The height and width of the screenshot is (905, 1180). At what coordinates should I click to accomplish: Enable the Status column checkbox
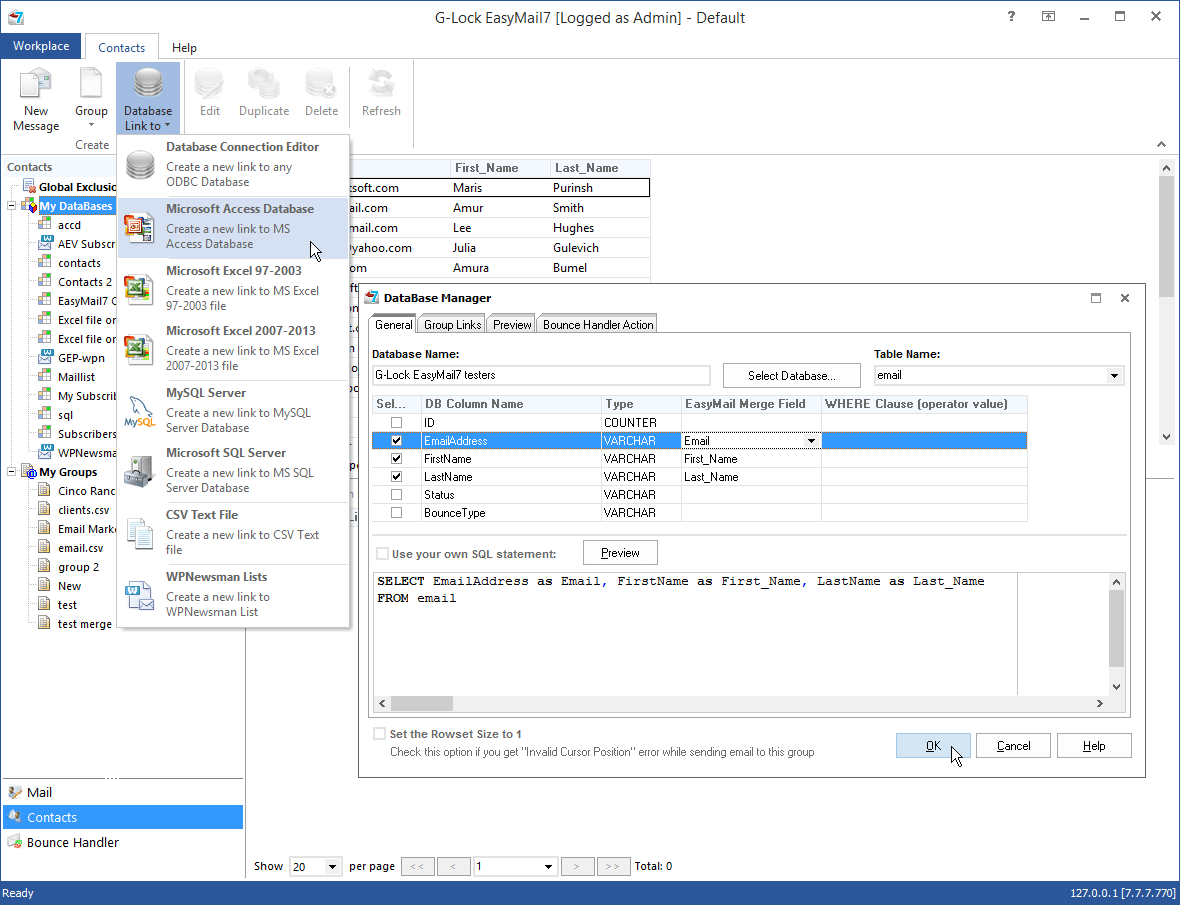tap(396, 494)
